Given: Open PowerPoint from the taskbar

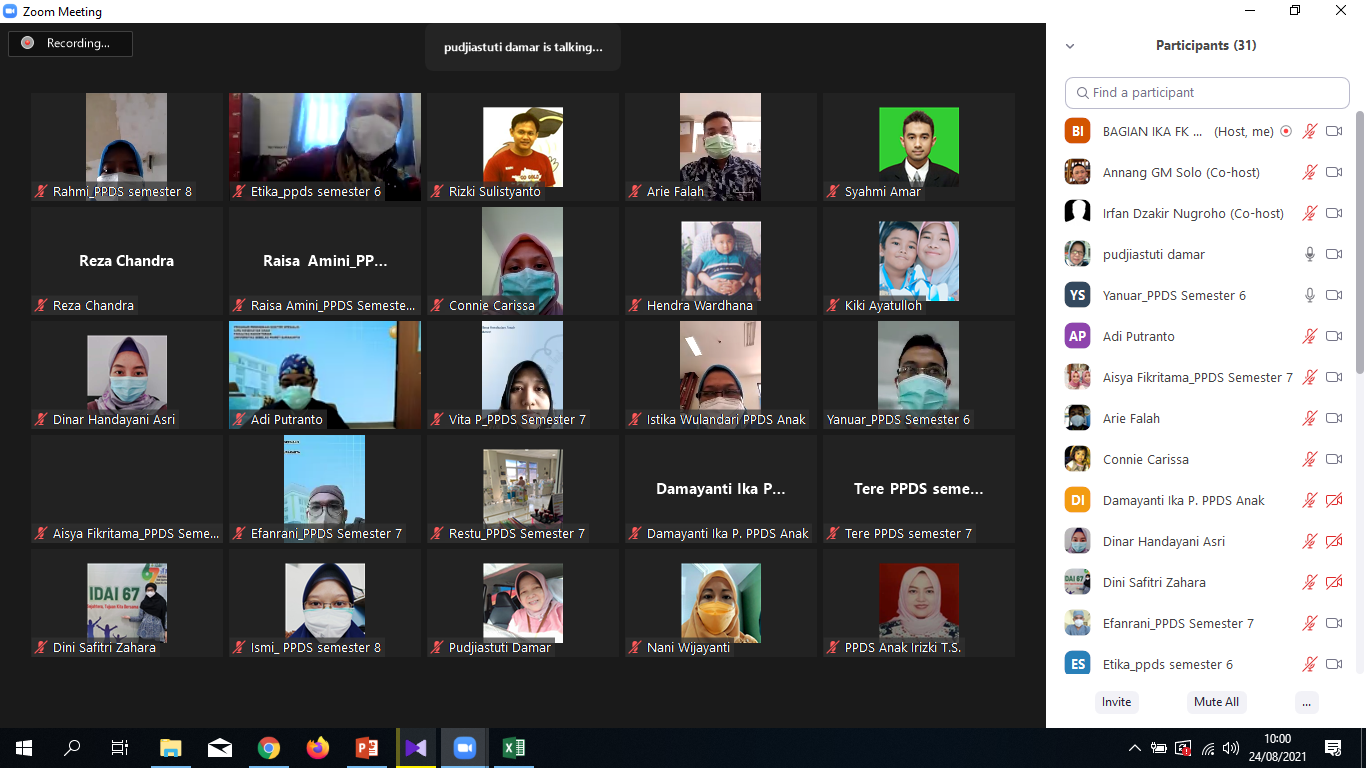Looking at the screenshot, I should [366, 748].
